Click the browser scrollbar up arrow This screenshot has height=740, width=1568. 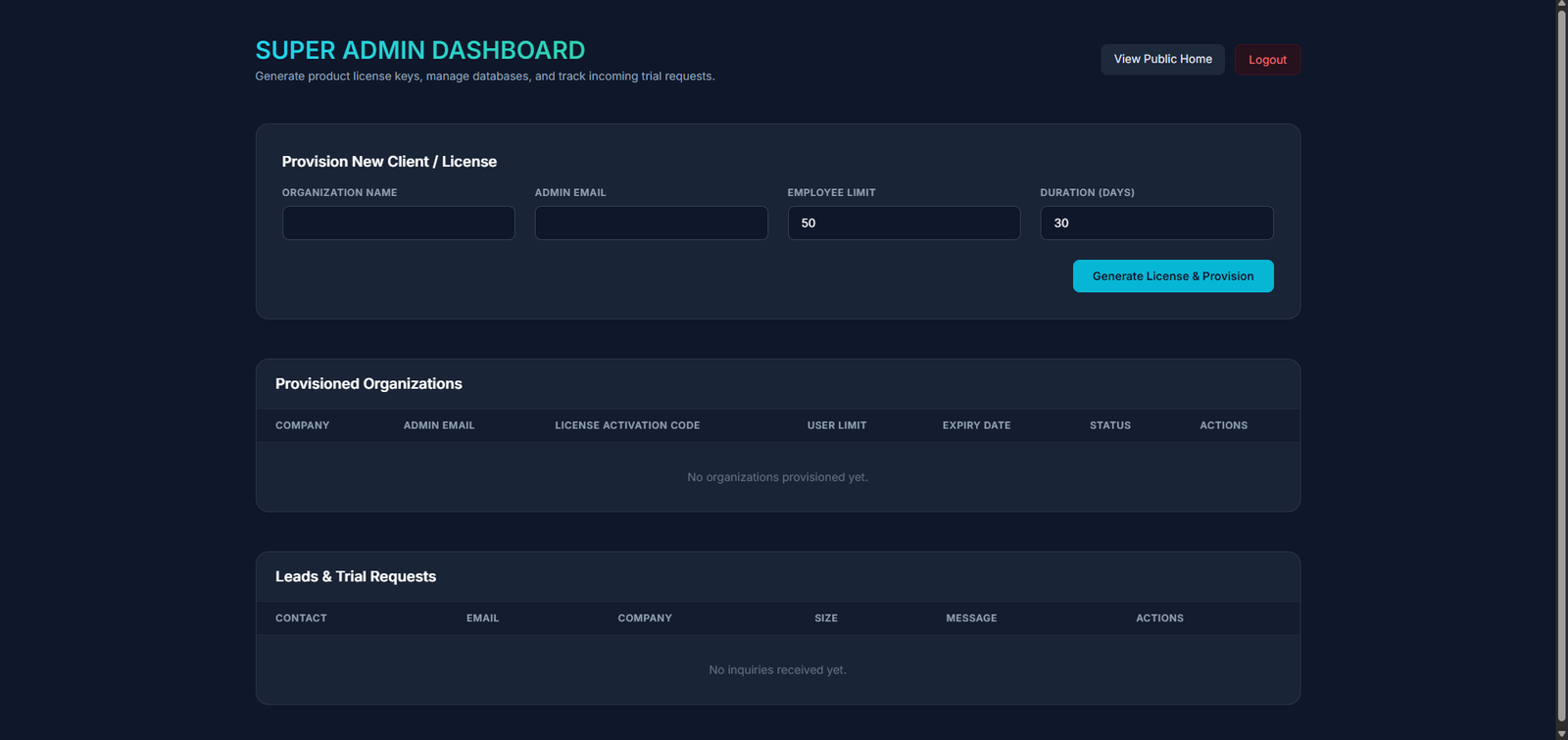click(1562, 6)
